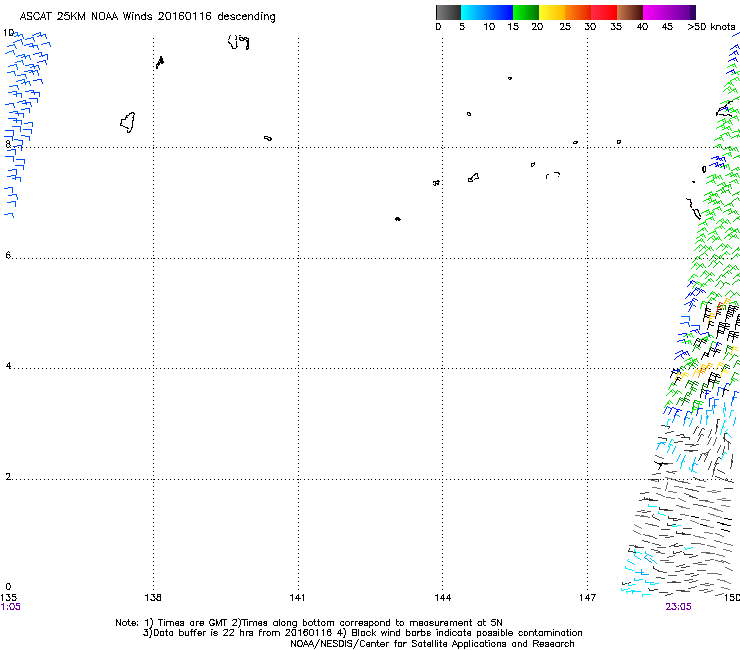
Task: Click the legend value '25'
Action: tap(565, 27)
